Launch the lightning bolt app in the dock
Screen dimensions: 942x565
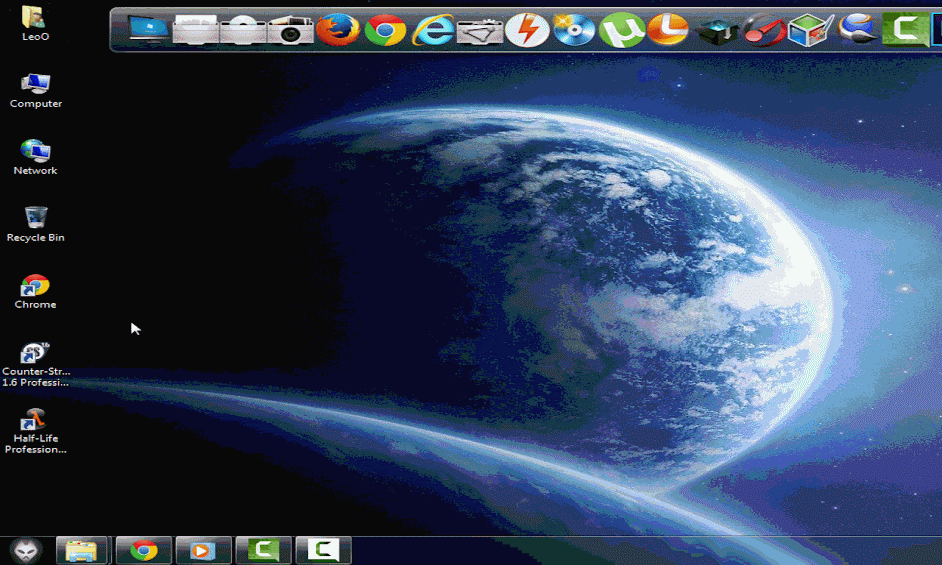tap(527, 29)
